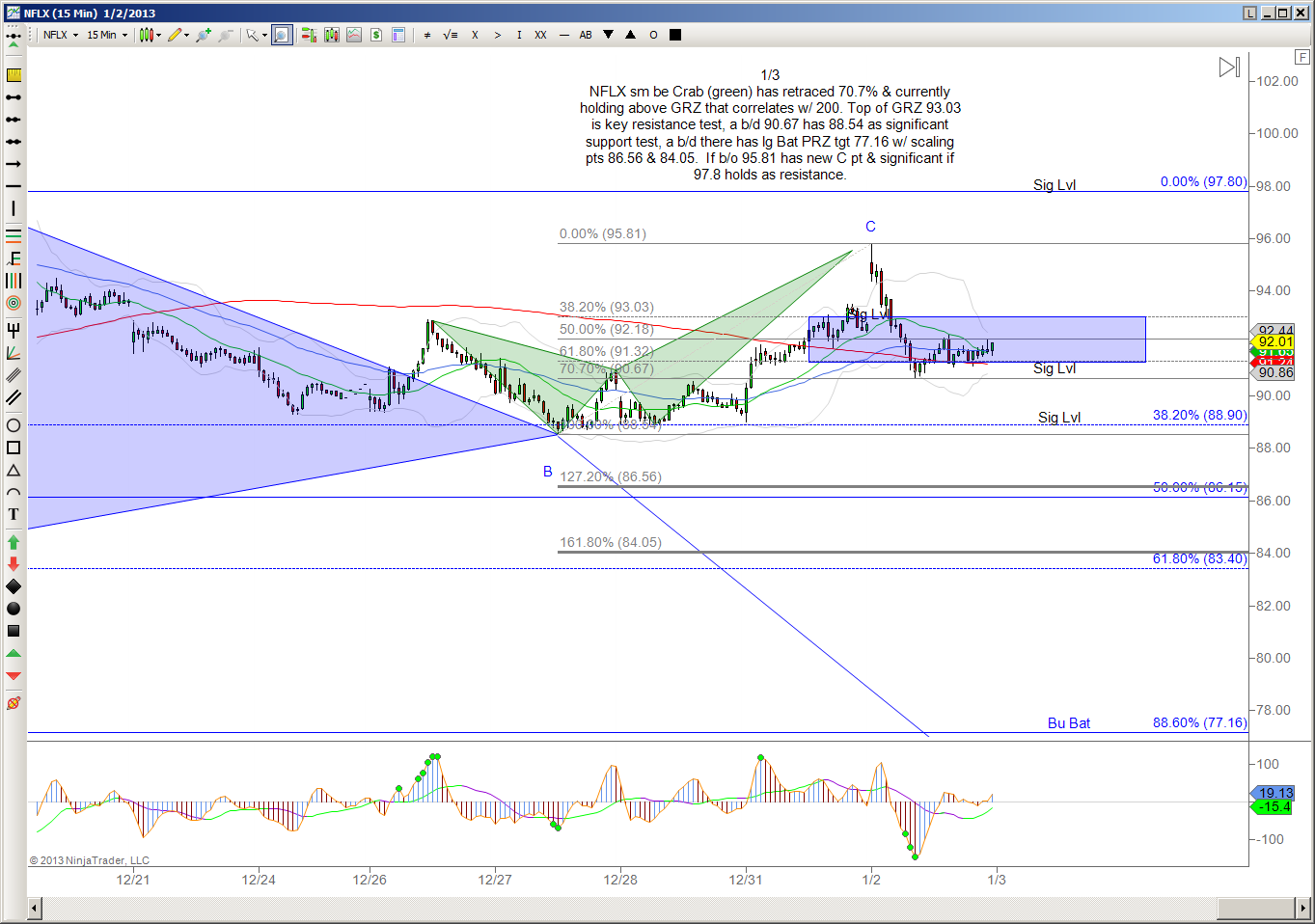Toggle the zoom magnifier tool
1315x924 pixels.
[x=281, y=35]
